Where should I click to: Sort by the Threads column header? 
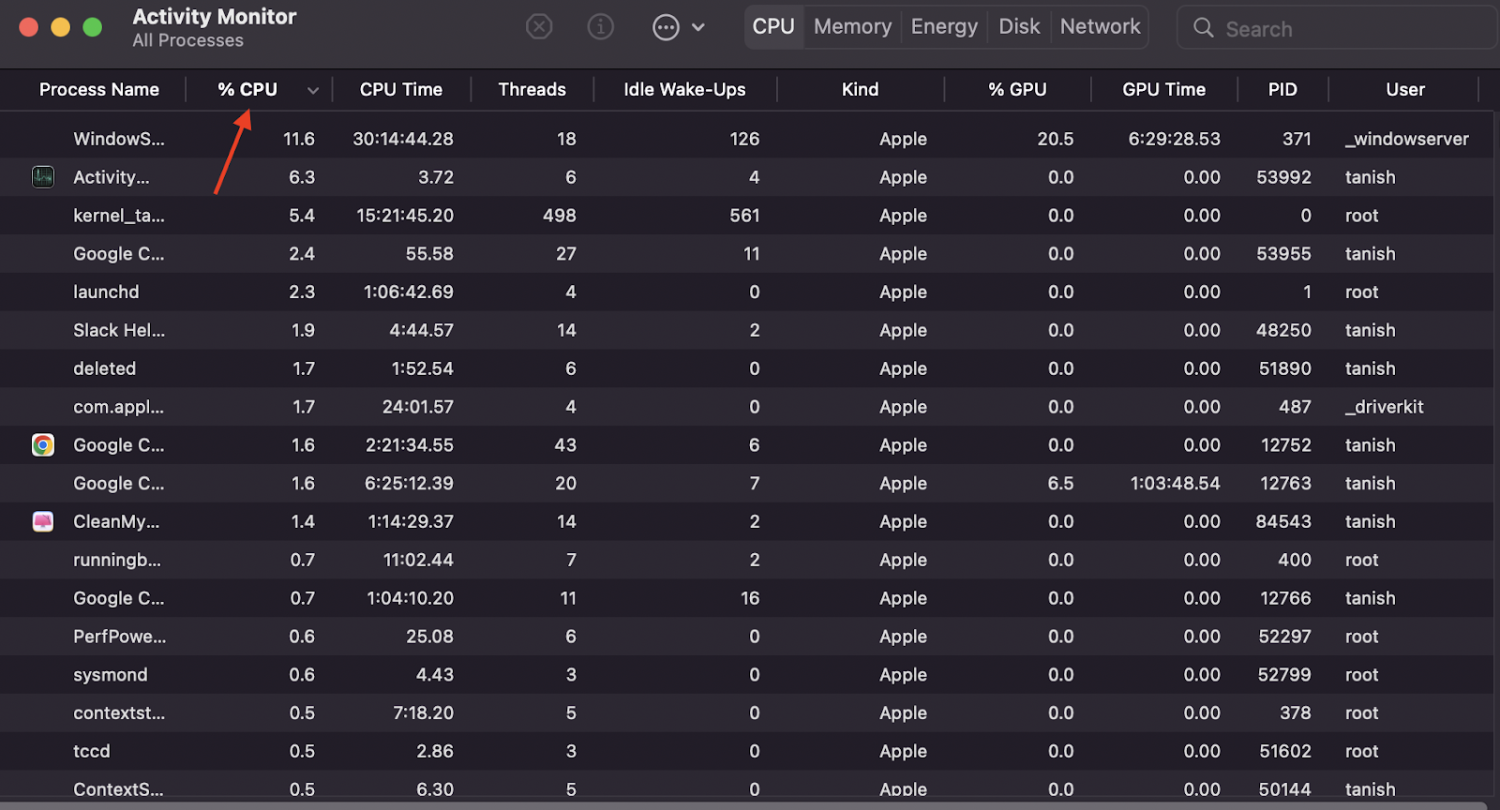coord(532,89)
